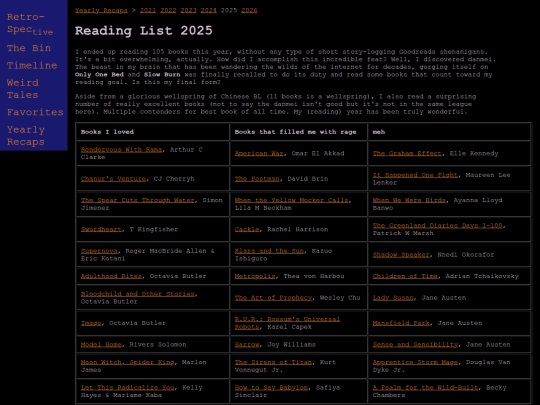The height and width of the screenshot is (405, 540).
Task: Click the bold 'Slow Burn' text
Action: point(162,75)
